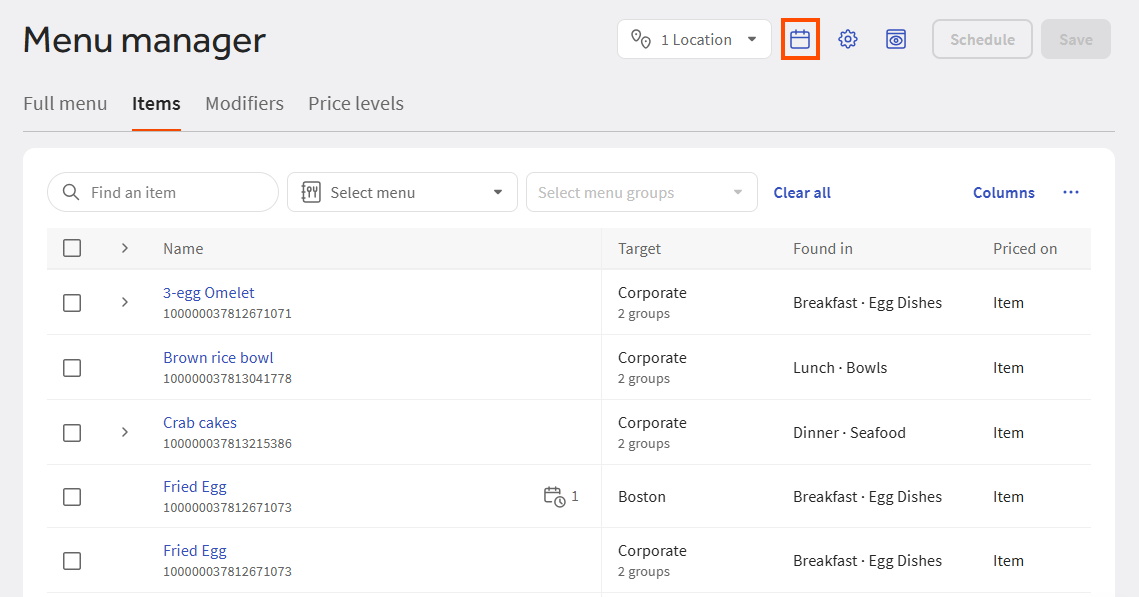Click the search magnifier in the item search field
Screen dimensions: 1139x597
click(70, 192)
